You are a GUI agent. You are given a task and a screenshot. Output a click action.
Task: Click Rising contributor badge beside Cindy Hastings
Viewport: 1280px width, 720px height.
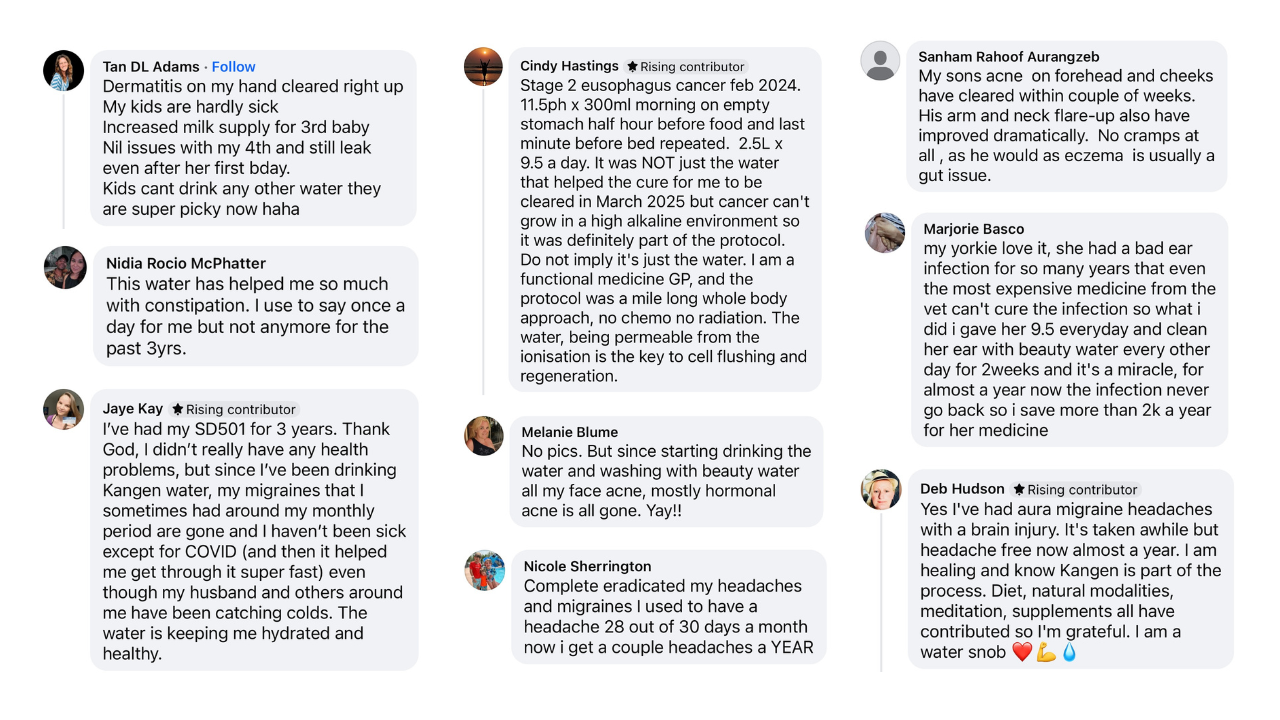coord(686,66)
